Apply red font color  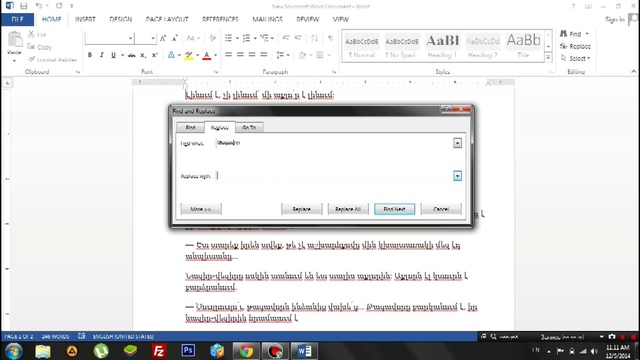[x=207, y=55]
